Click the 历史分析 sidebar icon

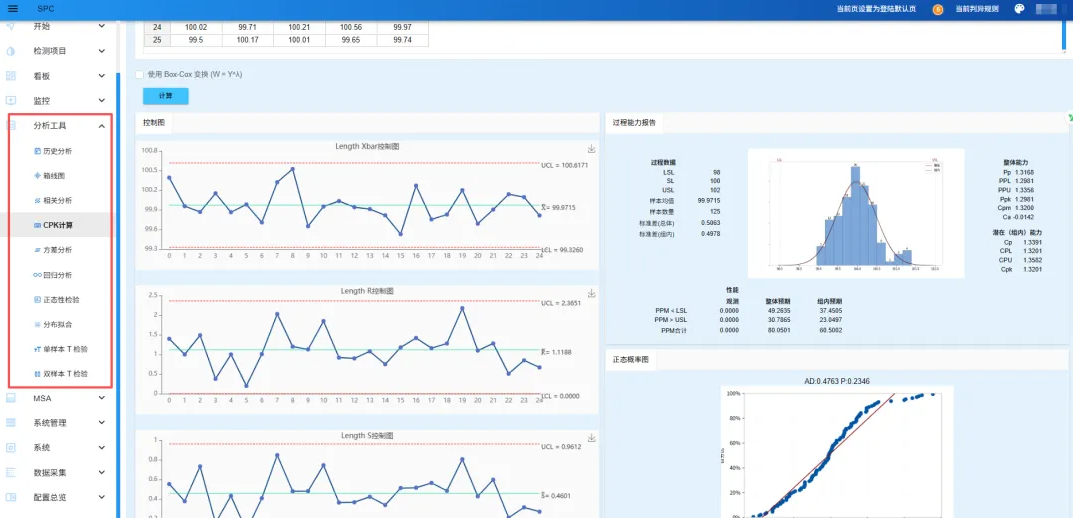coord(38,151)
